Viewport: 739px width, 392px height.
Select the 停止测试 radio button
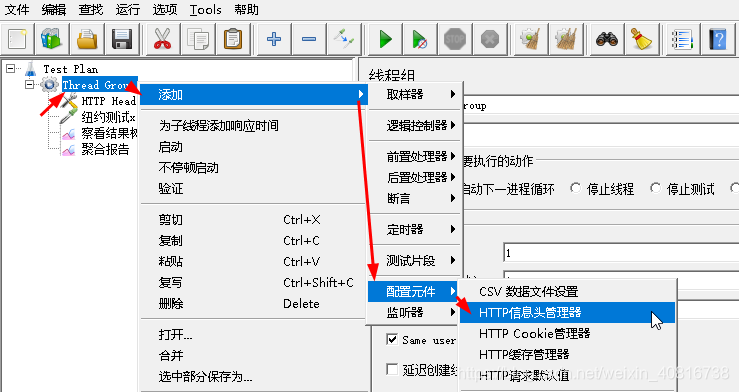click(x=655, y=188)
